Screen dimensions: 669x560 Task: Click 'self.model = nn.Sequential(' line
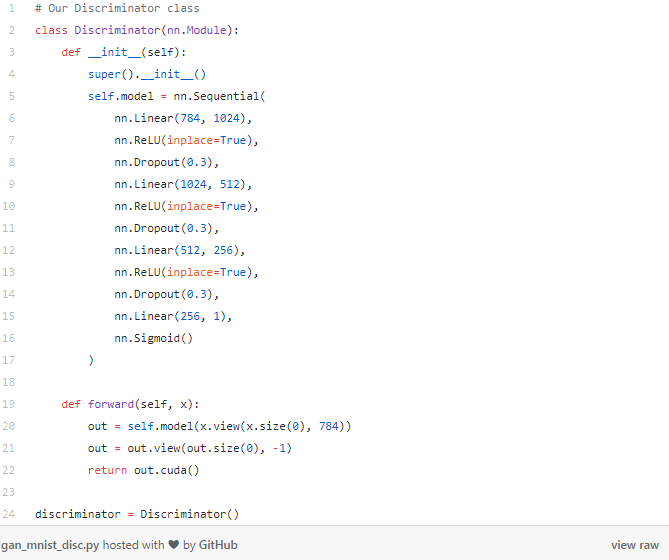pyautogui.click(x=177, y=96)
